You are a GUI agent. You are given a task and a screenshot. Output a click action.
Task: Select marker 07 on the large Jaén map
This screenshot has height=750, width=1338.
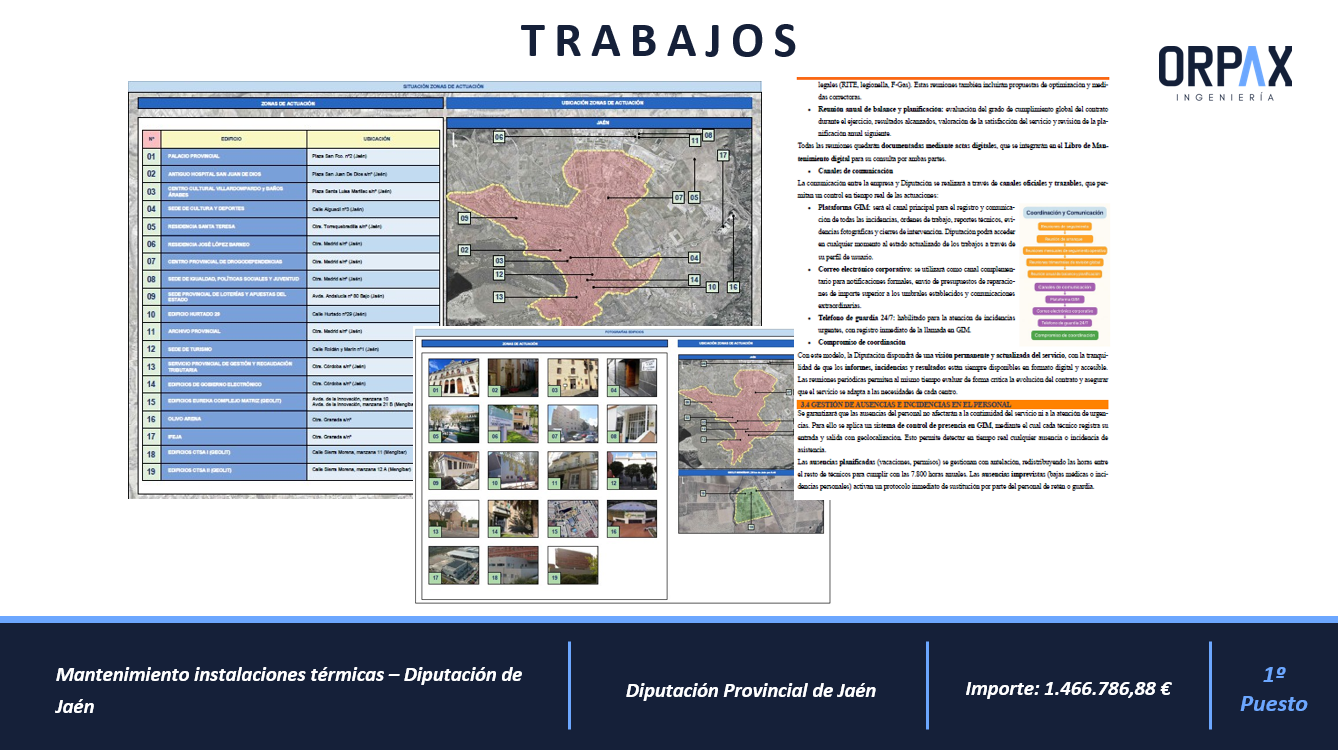[x=677, y=197]
